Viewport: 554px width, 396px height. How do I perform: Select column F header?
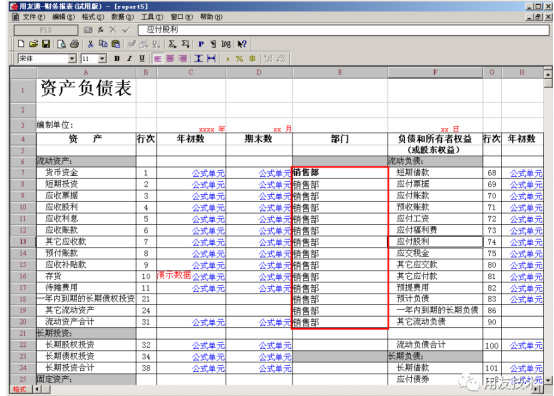pos(435,72)
